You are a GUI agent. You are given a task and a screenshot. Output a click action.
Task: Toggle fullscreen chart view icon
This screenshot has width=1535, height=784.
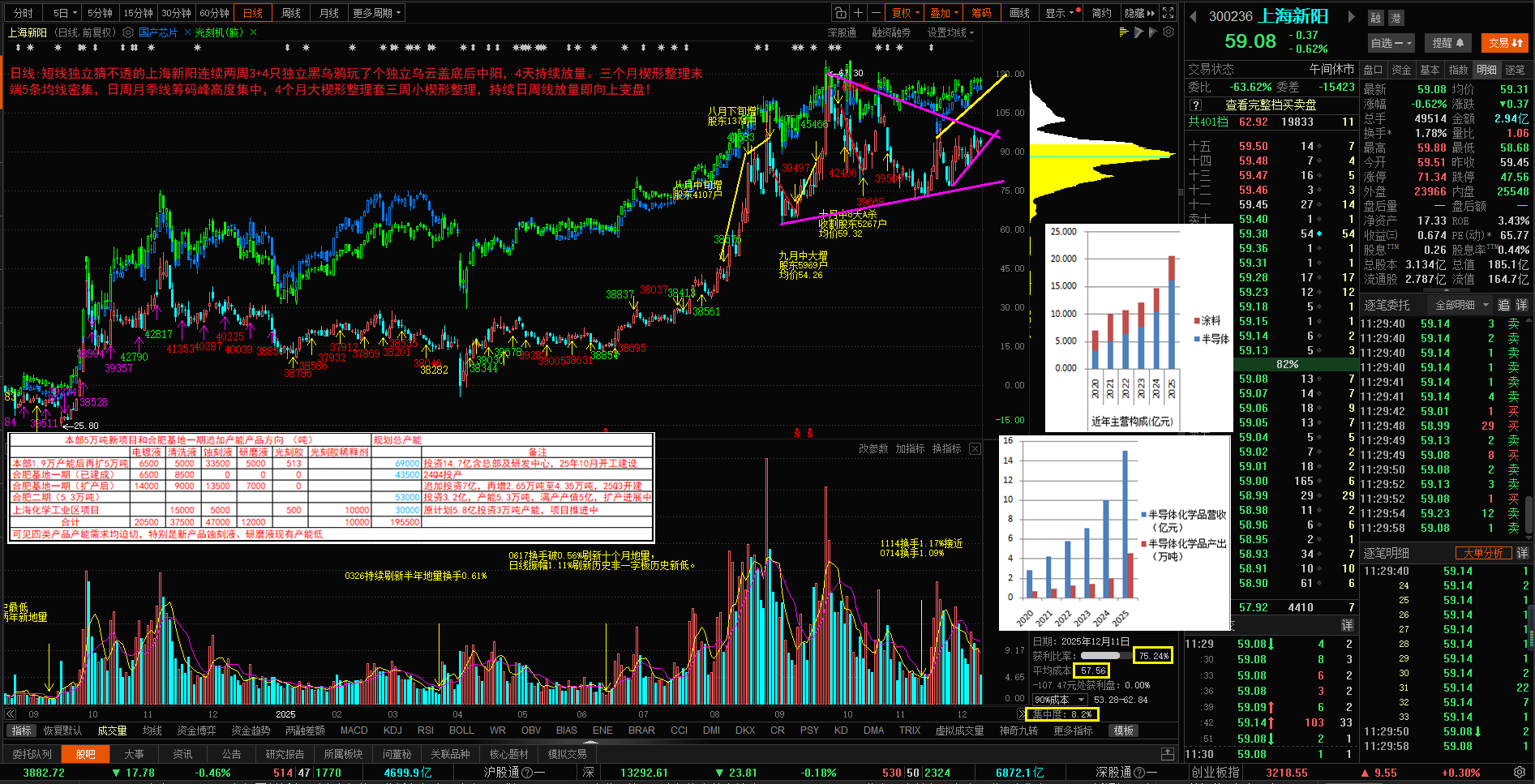(1168, 13)
